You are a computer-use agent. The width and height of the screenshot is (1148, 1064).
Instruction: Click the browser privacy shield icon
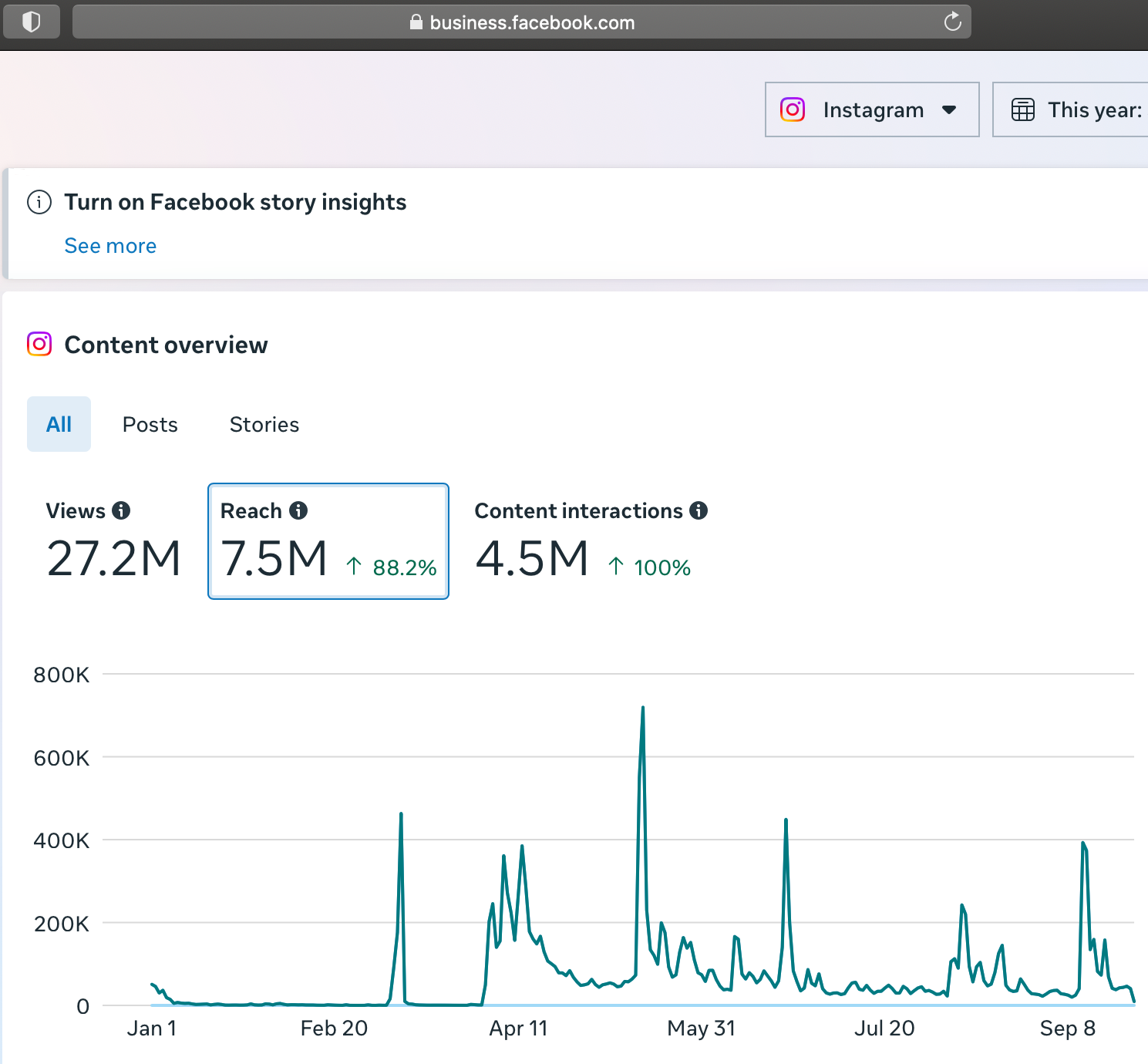pos(32,22)
